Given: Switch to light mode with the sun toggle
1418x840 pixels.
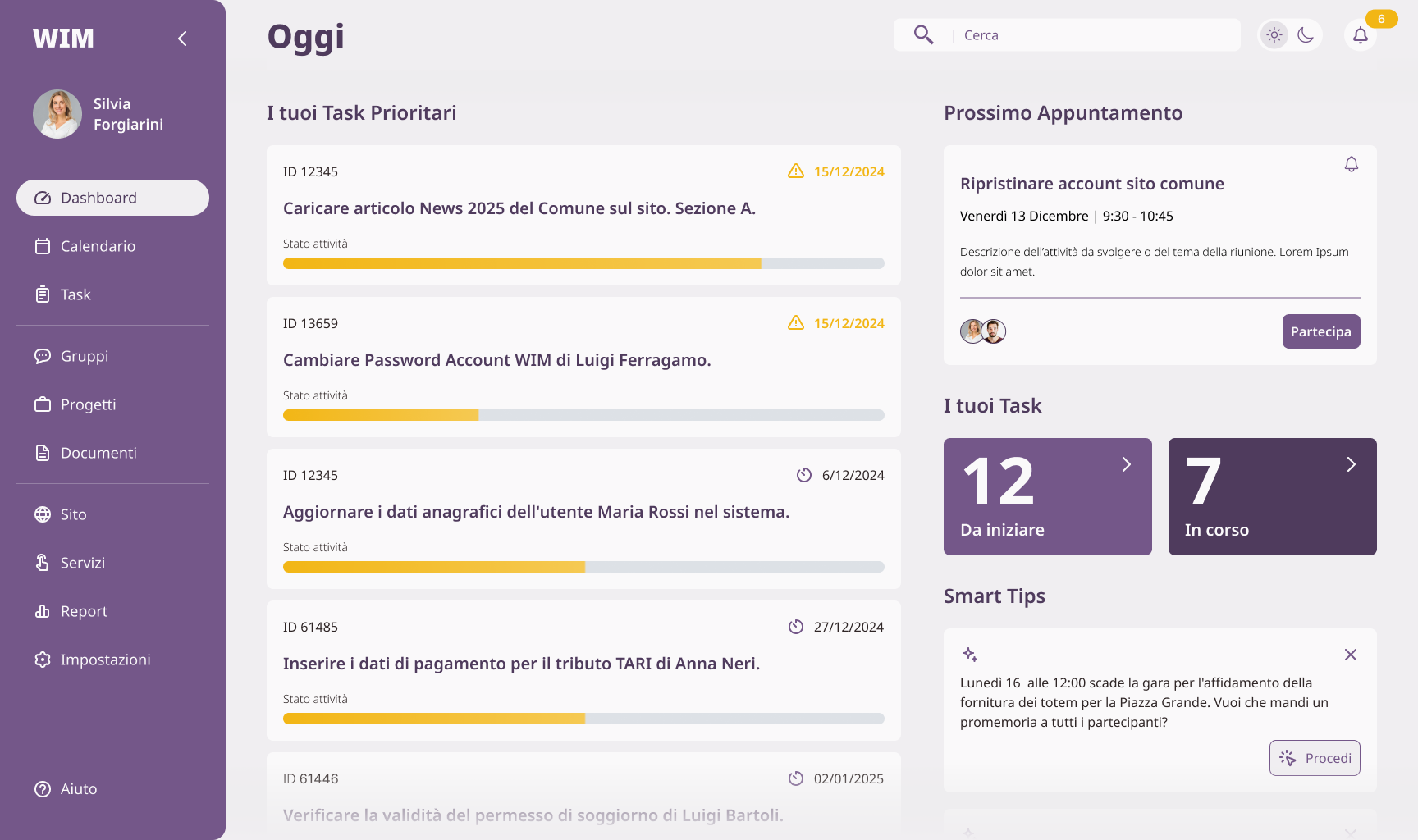Looking at the screenshot, I should point(1274,35).
